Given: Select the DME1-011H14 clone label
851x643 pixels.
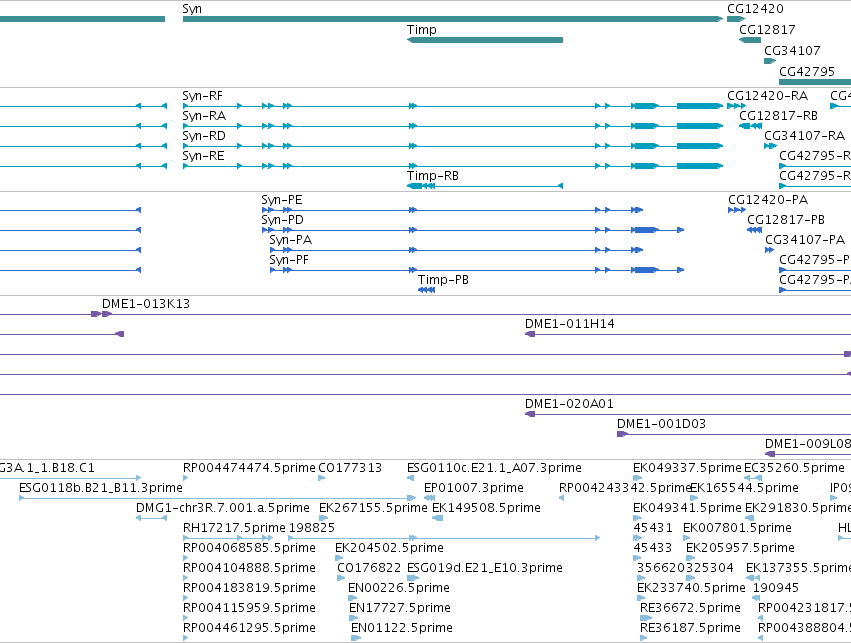Looking at the screenshot, I should (569, 324).
